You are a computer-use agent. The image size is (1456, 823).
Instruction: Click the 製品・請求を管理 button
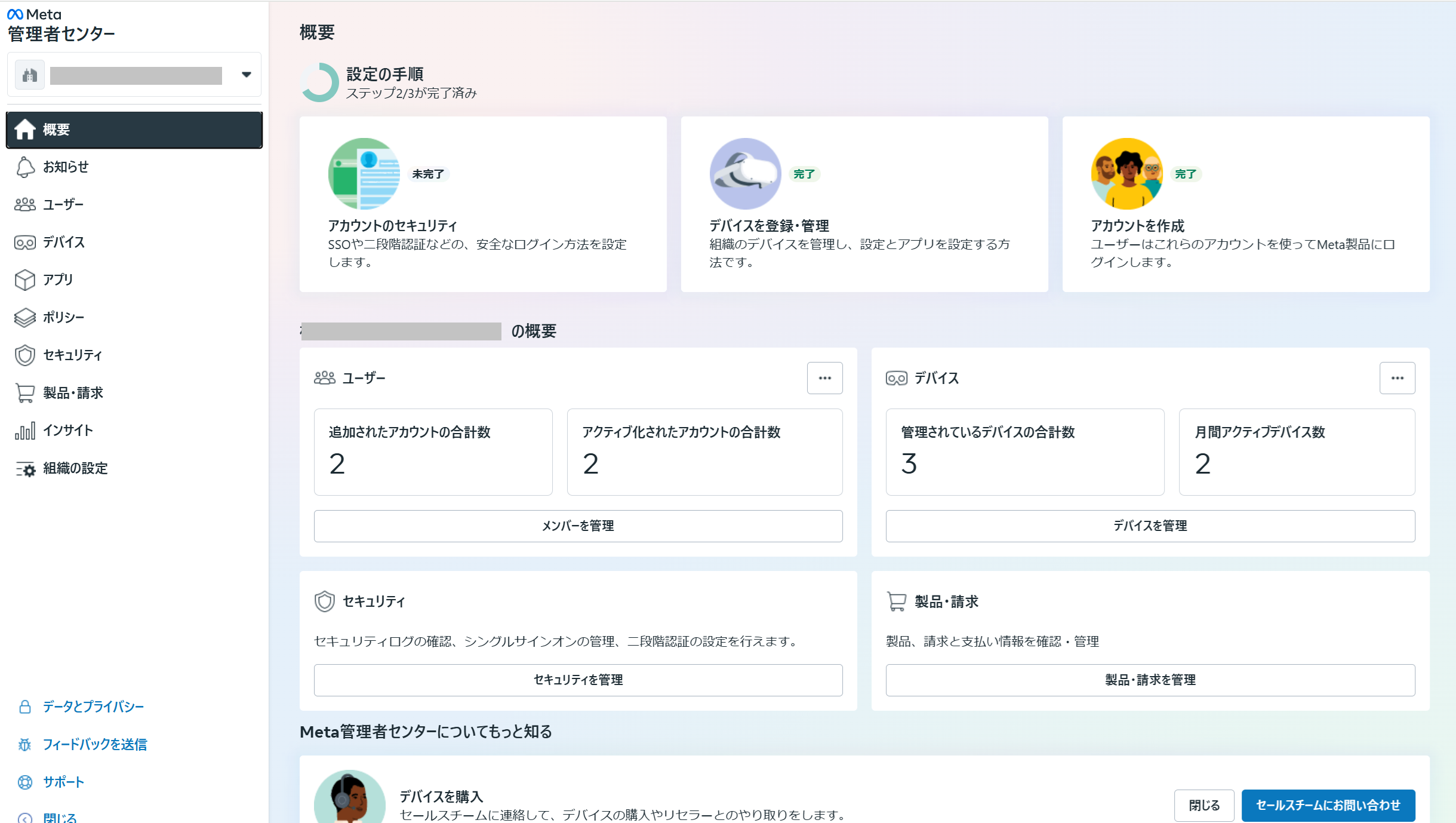(1150, 680)
